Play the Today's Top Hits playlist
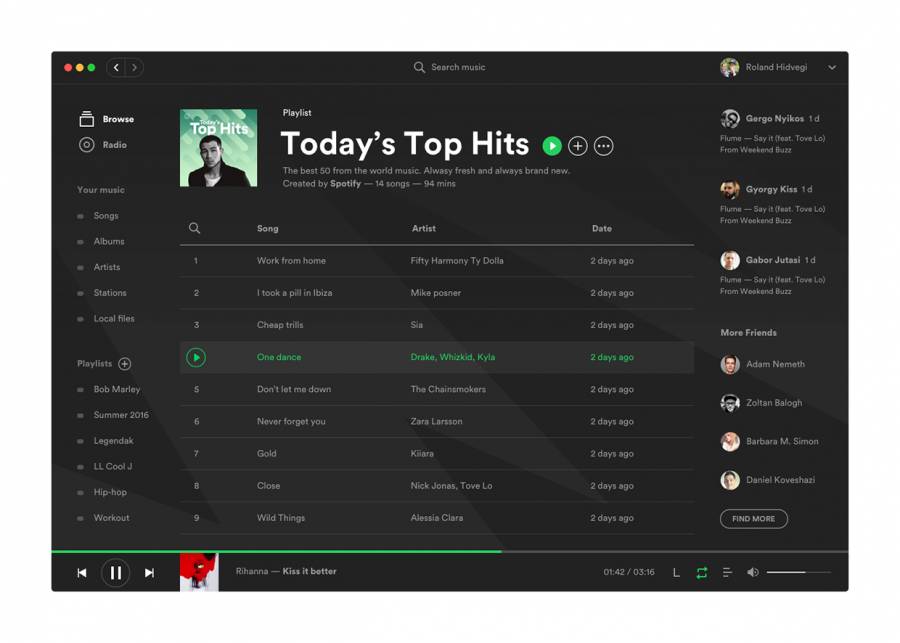 (x=552, y=146)
